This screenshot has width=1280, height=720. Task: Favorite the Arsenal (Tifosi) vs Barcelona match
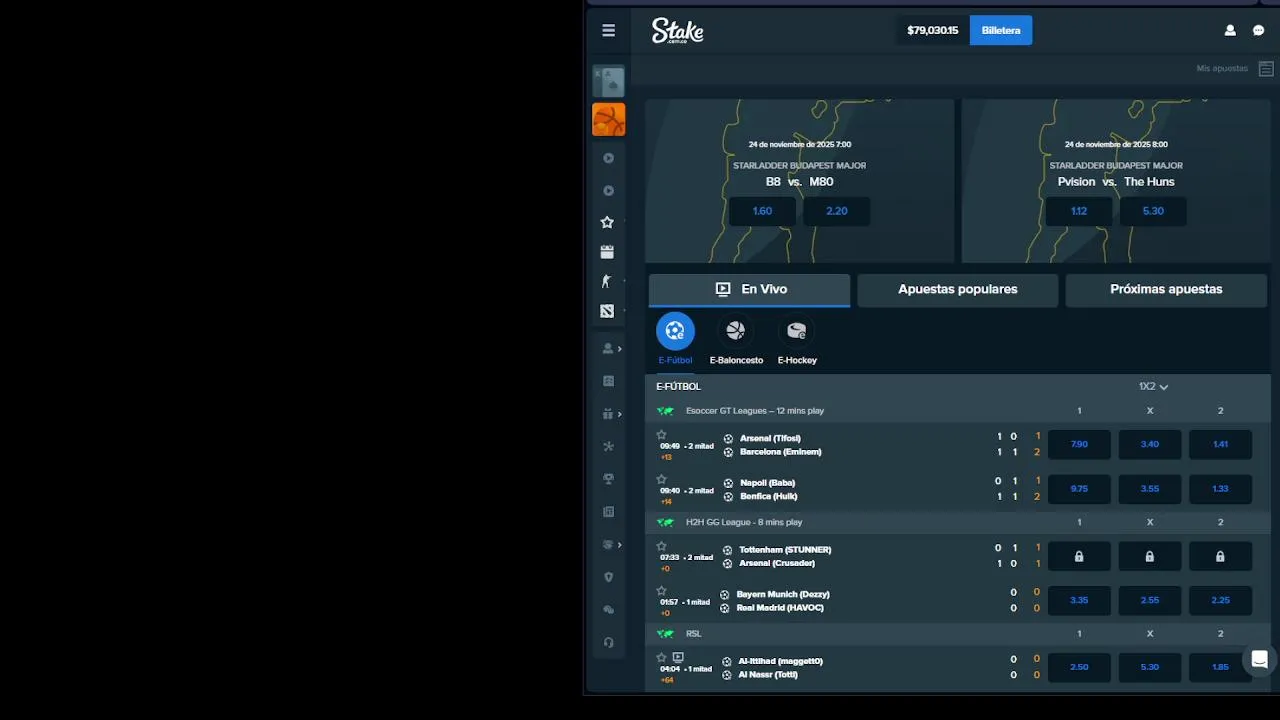(x=661, y=435)
